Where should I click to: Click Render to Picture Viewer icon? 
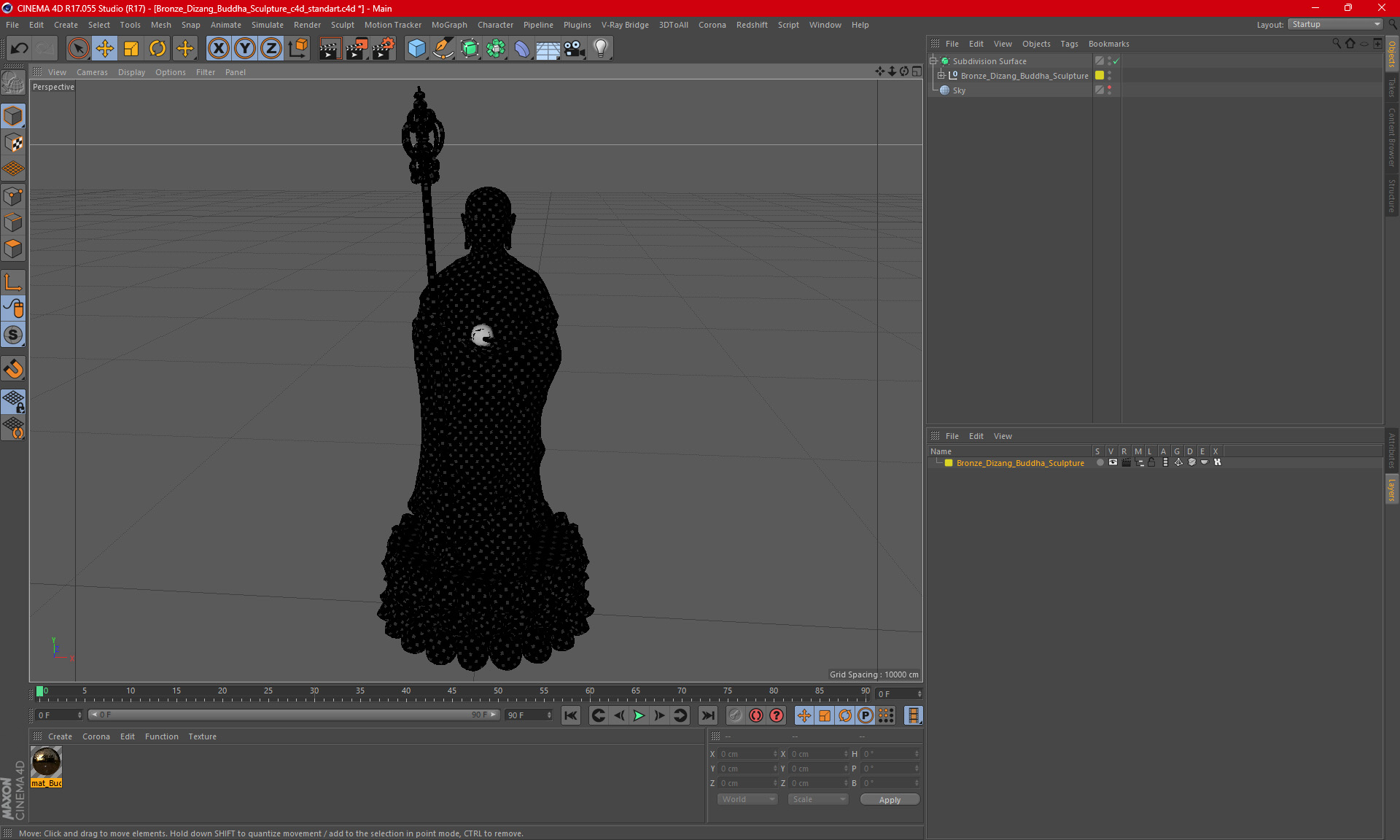point(357,49)
